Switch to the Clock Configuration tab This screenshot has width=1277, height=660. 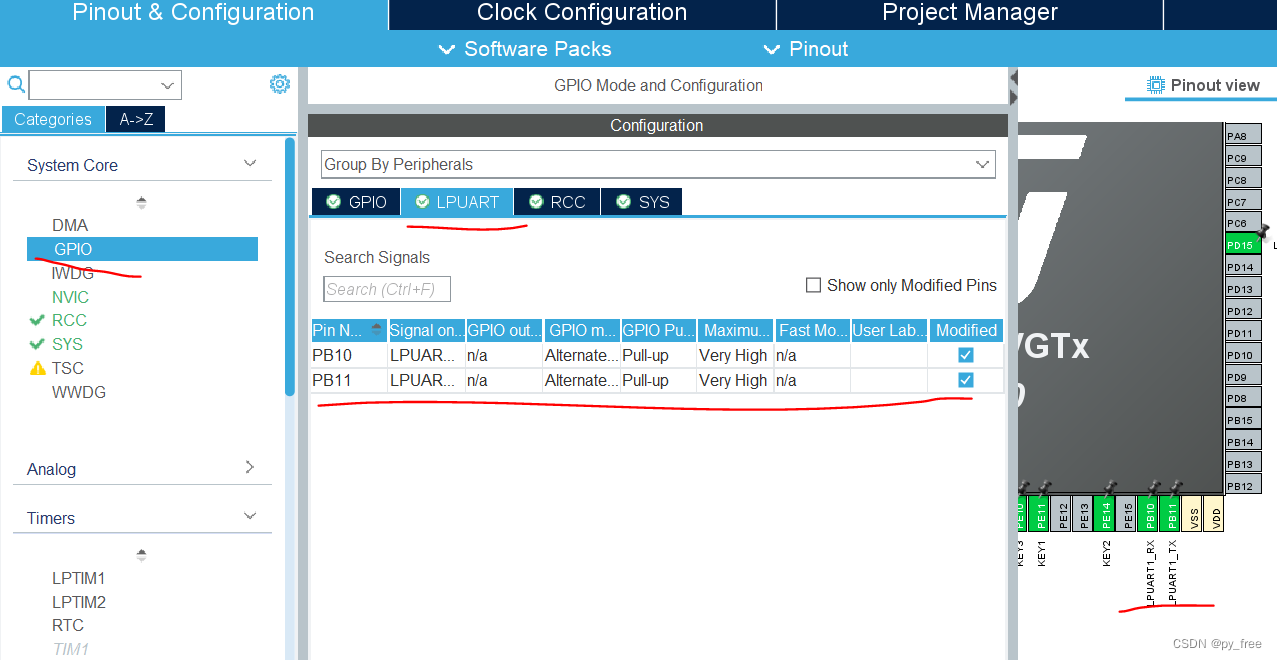(581, 13)
